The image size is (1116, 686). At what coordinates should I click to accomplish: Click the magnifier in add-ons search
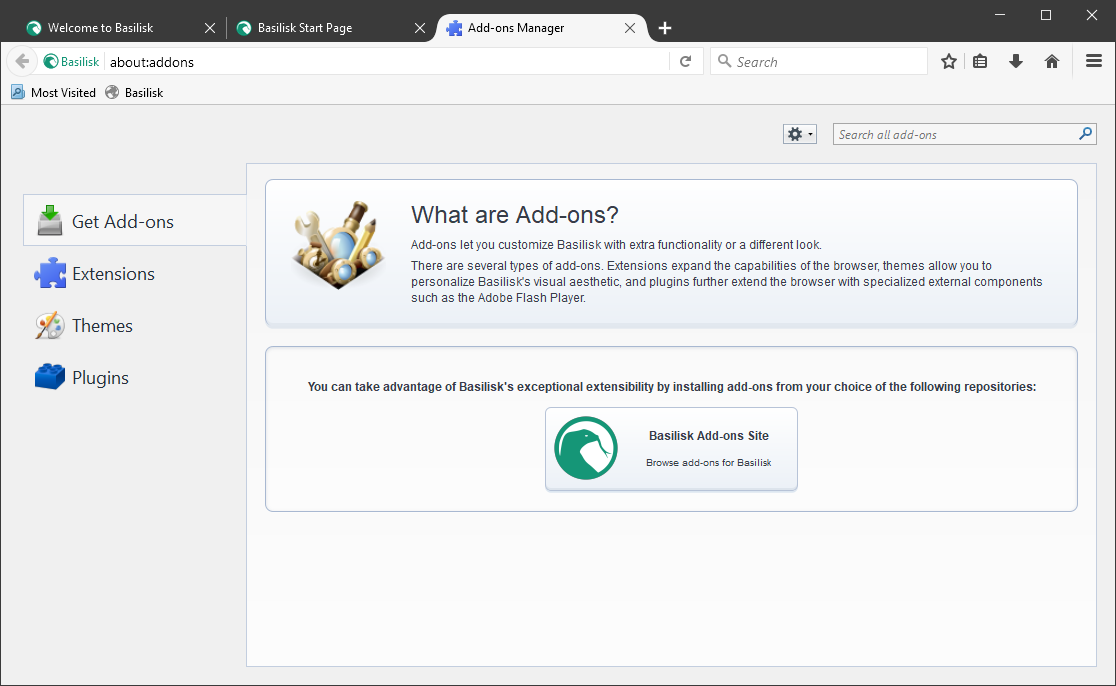[x=1086, y=134]
